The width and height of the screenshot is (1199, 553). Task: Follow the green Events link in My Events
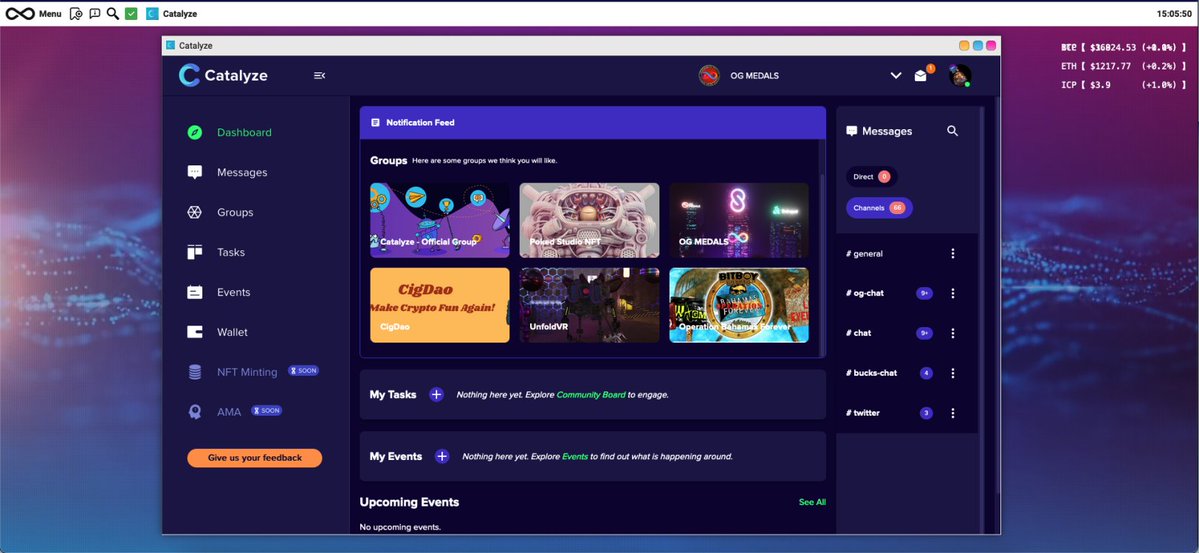(x=575, y=456)
